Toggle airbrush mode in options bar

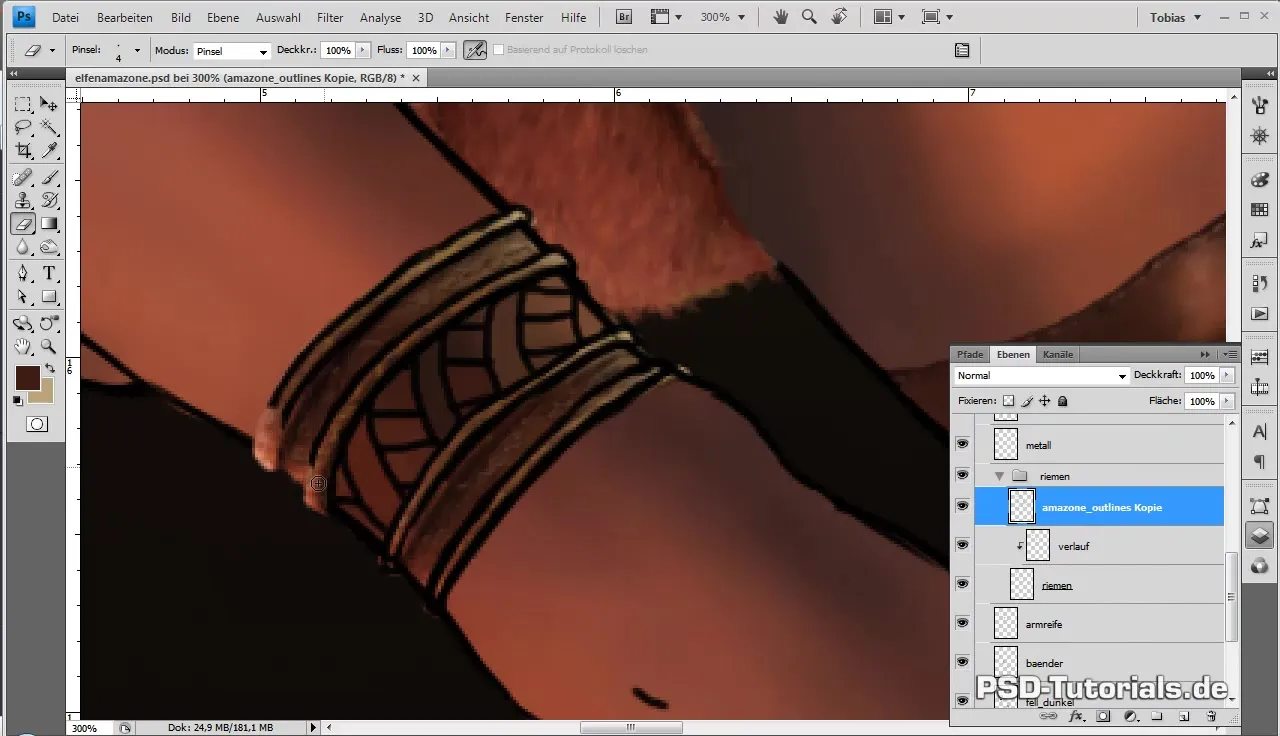tap(475, 50)
